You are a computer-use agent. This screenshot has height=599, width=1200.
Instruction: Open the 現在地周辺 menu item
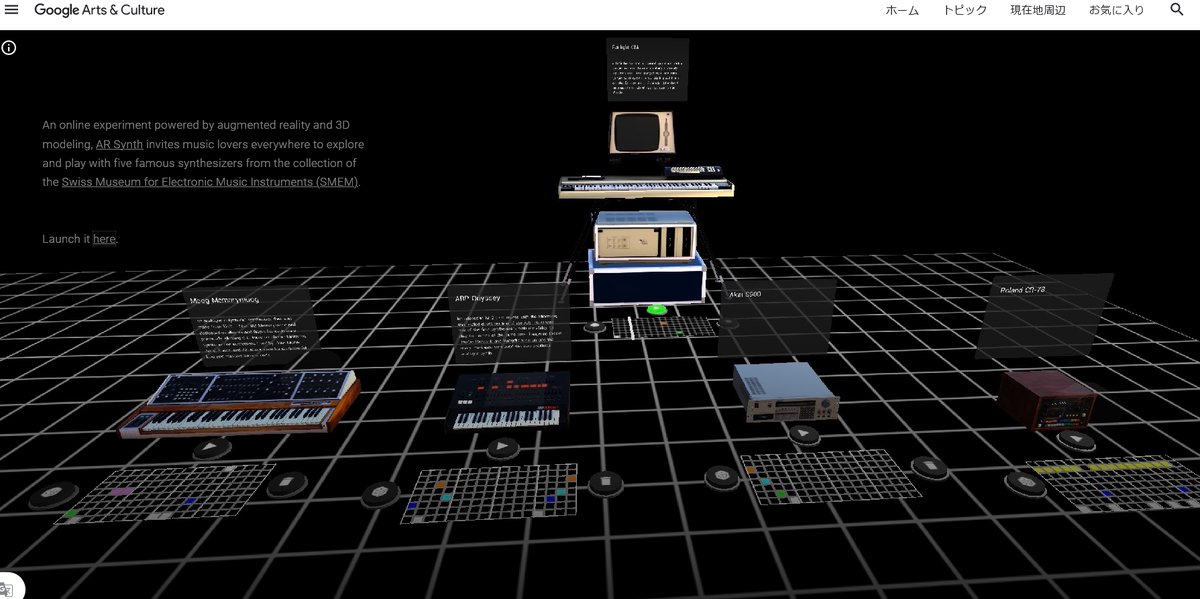pyautogui.click(x=1038, y=10)
